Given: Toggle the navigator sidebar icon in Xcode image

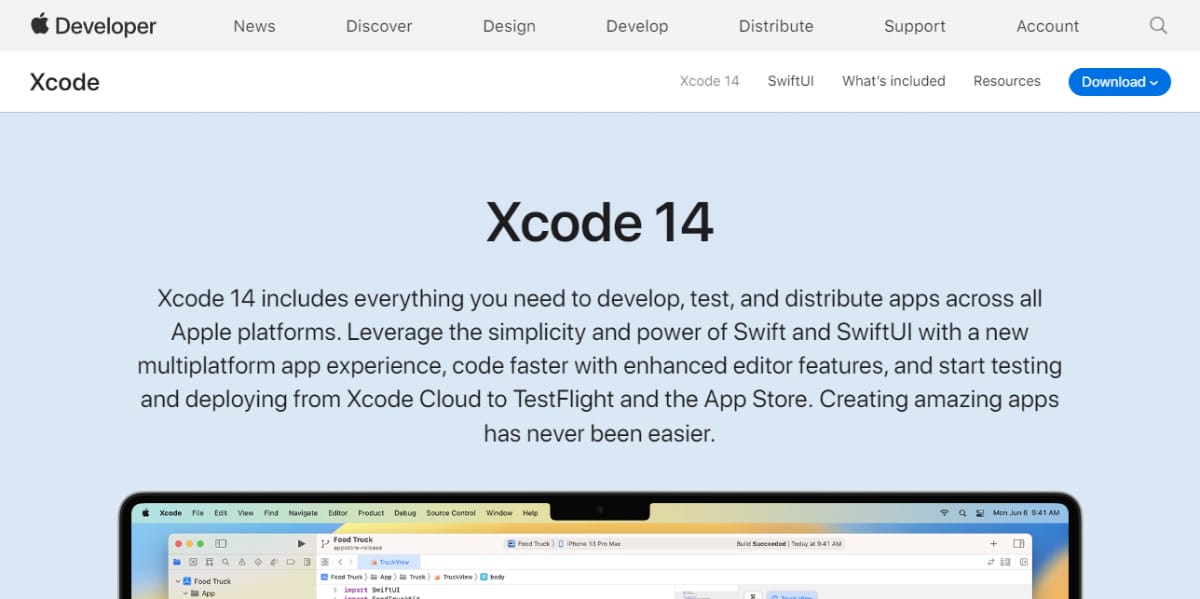Looking at the screenshot, I should coord(221,543).
